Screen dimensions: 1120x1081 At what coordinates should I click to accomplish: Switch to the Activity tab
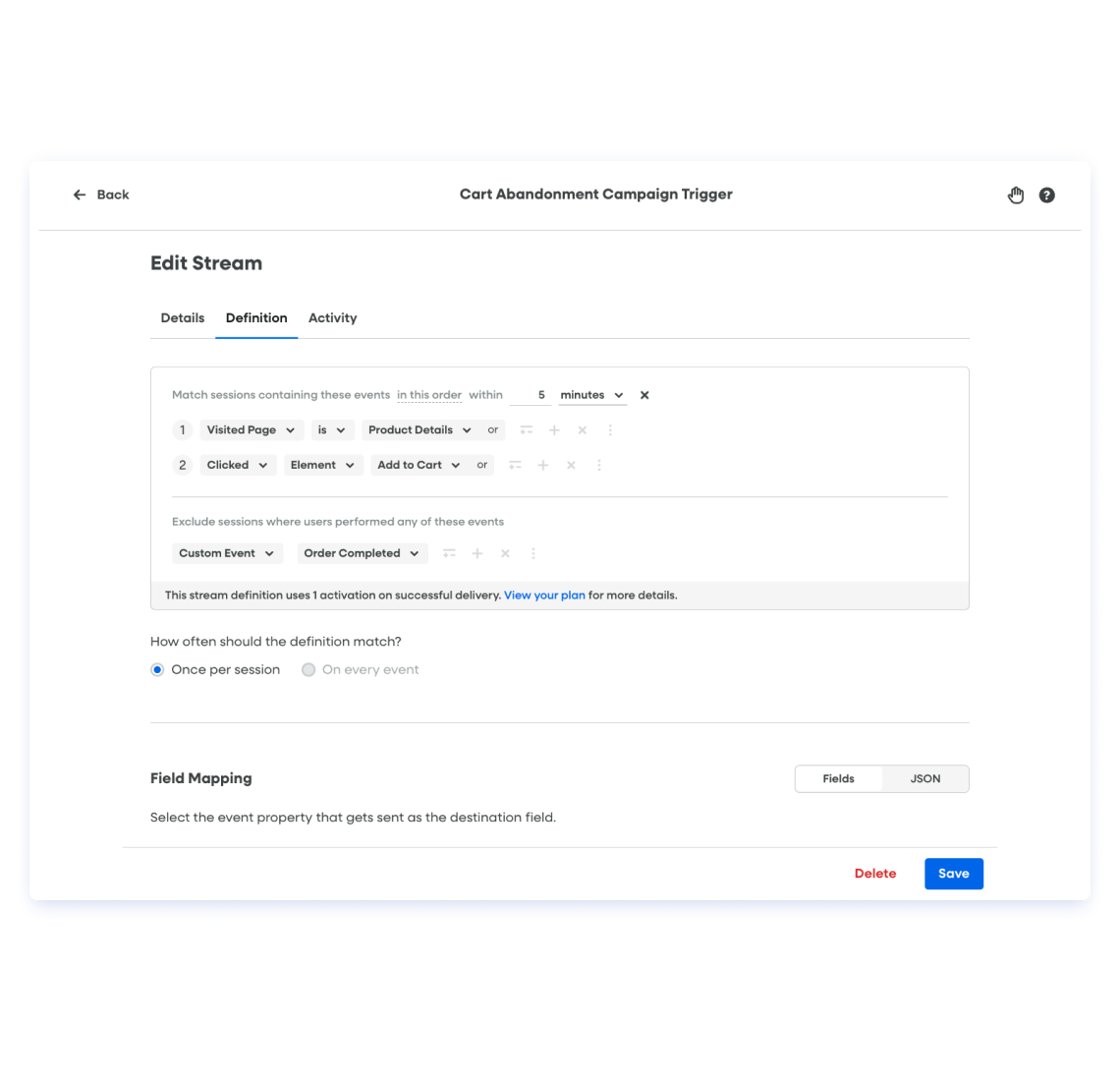point(332,317)
